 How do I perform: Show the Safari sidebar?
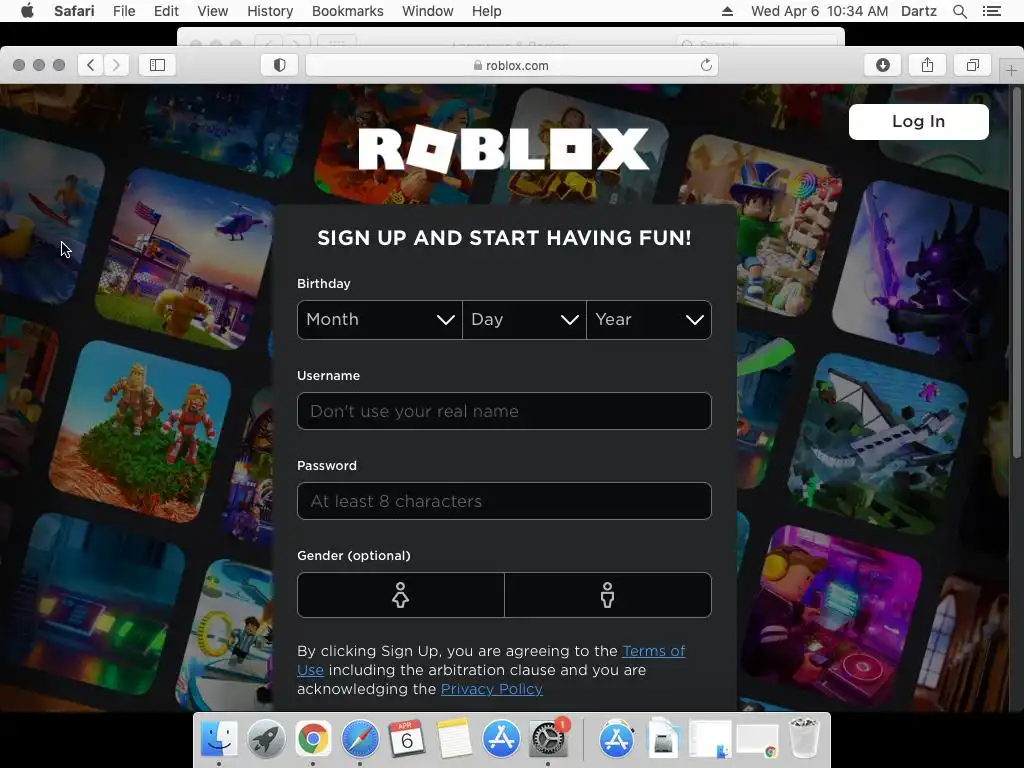coord(157,65)
